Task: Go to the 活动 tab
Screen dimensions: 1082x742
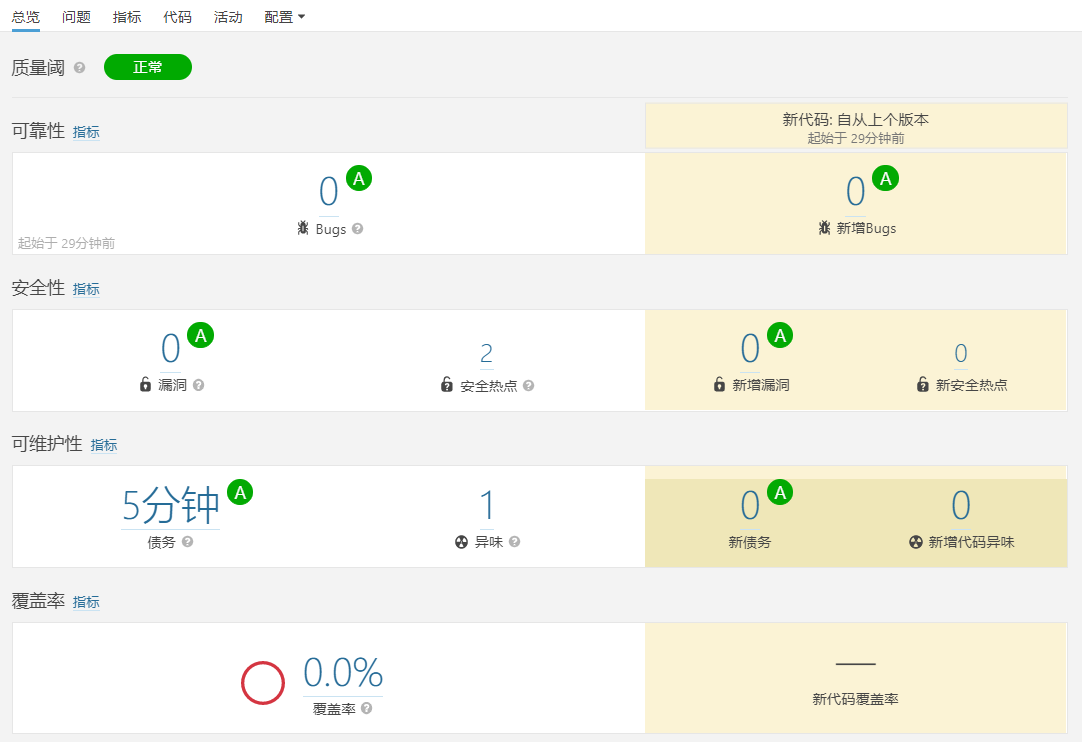Action: coord(228,17)
